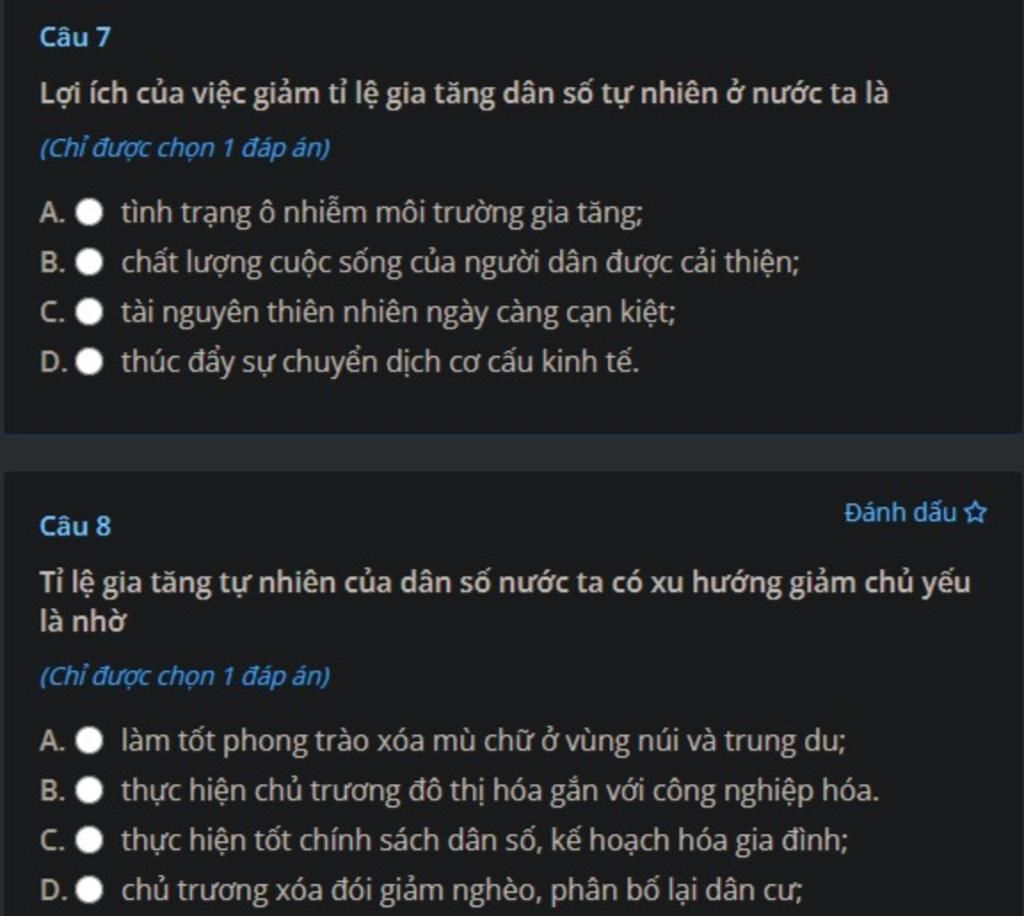Click answer "thực hiện chủ trương đô thị hóa"
This screenshot has width=1024, height=916.
[500, 791]
